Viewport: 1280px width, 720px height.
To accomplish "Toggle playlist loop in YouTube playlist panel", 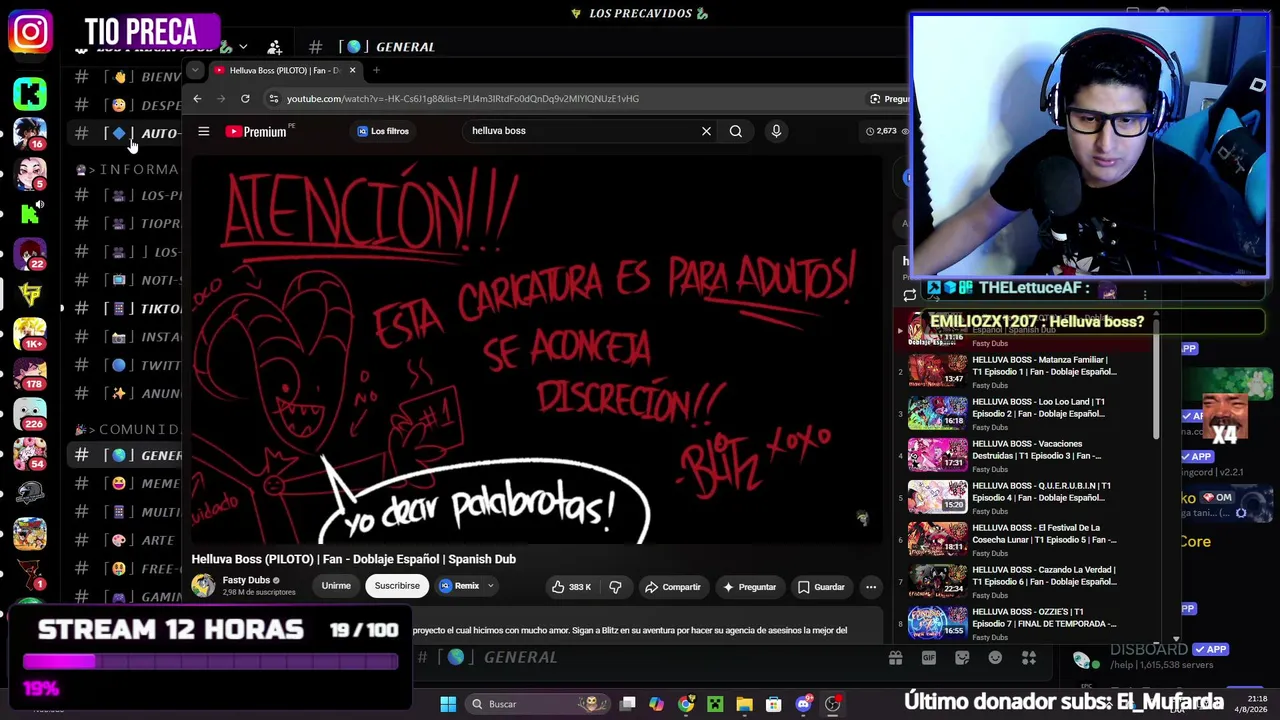I will (909, 295).
